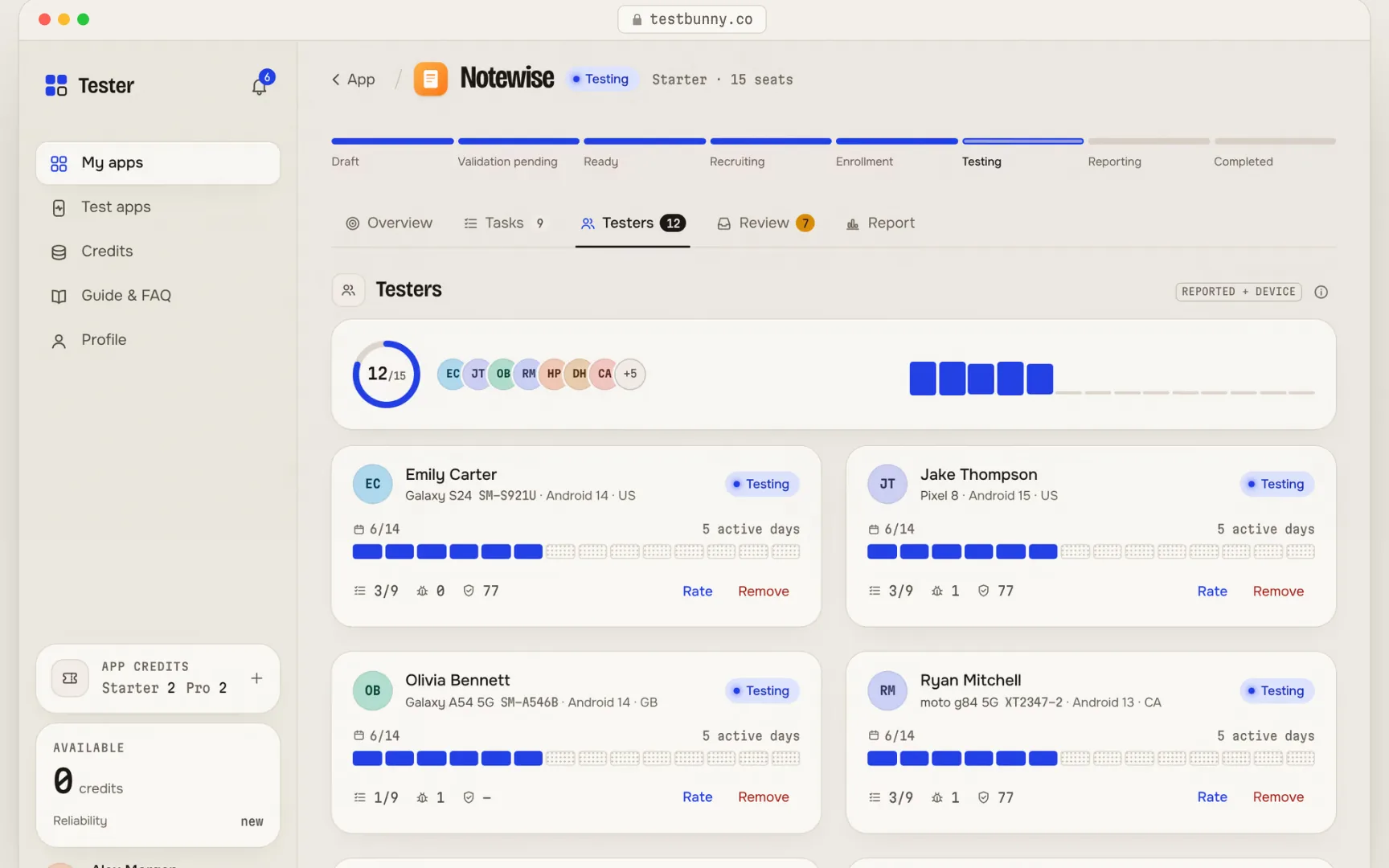
Task: Click the Testing status badge beside Notewise
Action: tap(601, 79)
